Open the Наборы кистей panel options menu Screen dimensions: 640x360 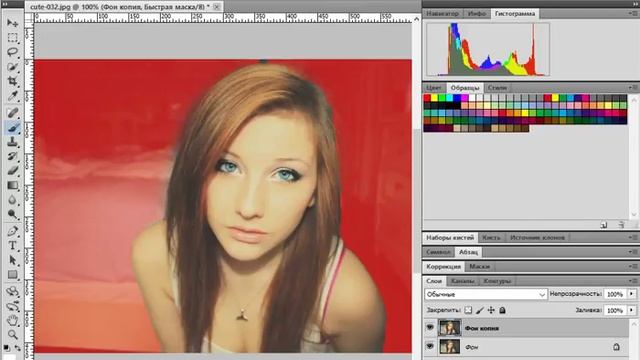coord(633,237)
